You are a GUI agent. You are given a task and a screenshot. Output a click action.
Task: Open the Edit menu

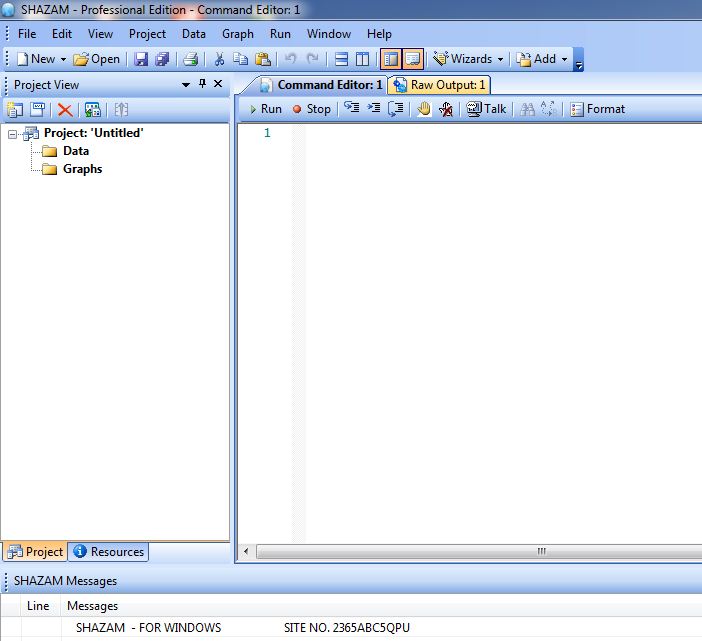pyautogui.click(x=62, y=34)
